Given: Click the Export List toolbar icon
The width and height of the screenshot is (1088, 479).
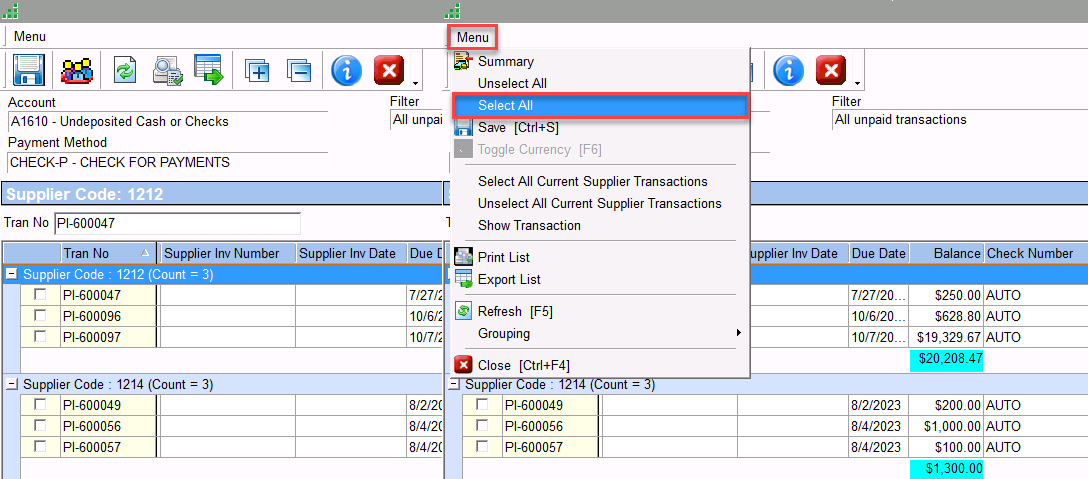Looking at the screenshot, I should point(208,71).
